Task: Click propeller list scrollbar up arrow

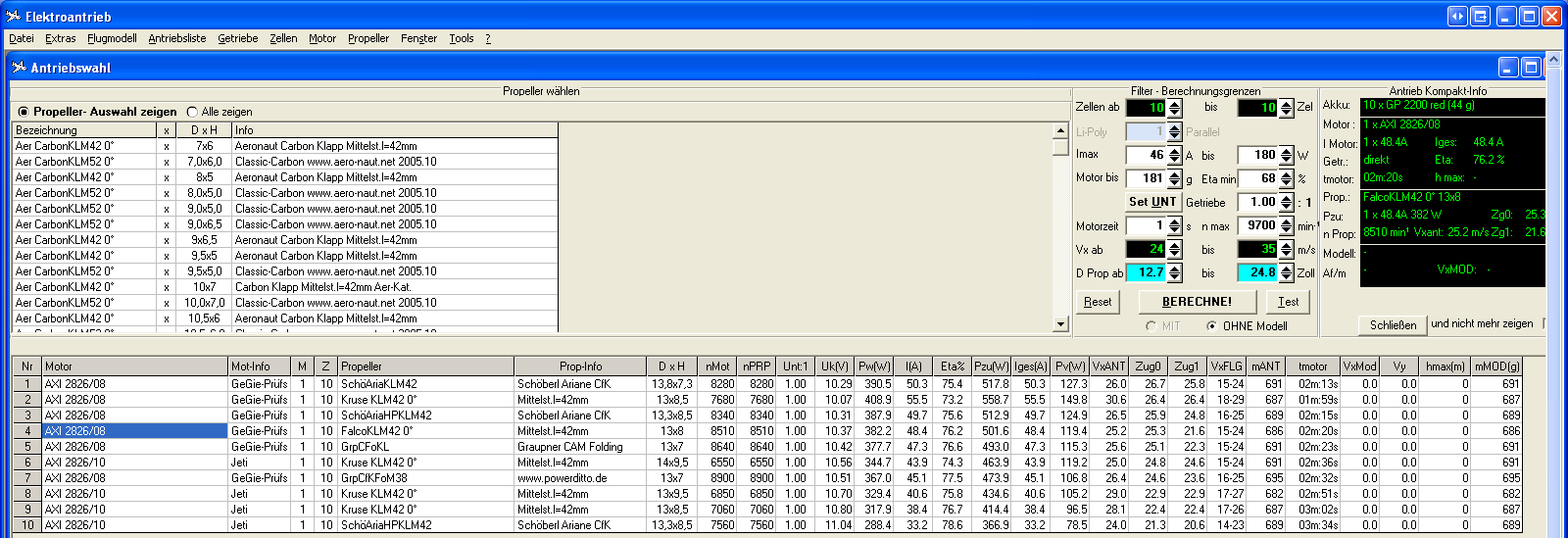Action: pos(1060,130)
